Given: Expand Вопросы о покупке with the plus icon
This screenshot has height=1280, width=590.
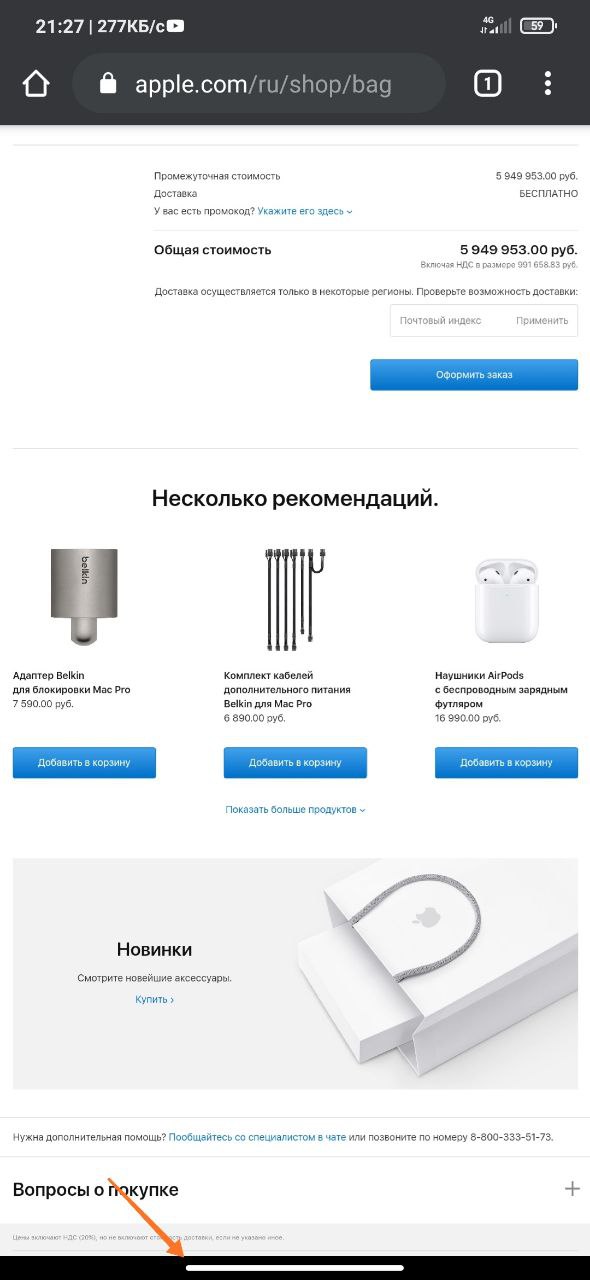Looking at the screenshot, I should click(572, 1189).
